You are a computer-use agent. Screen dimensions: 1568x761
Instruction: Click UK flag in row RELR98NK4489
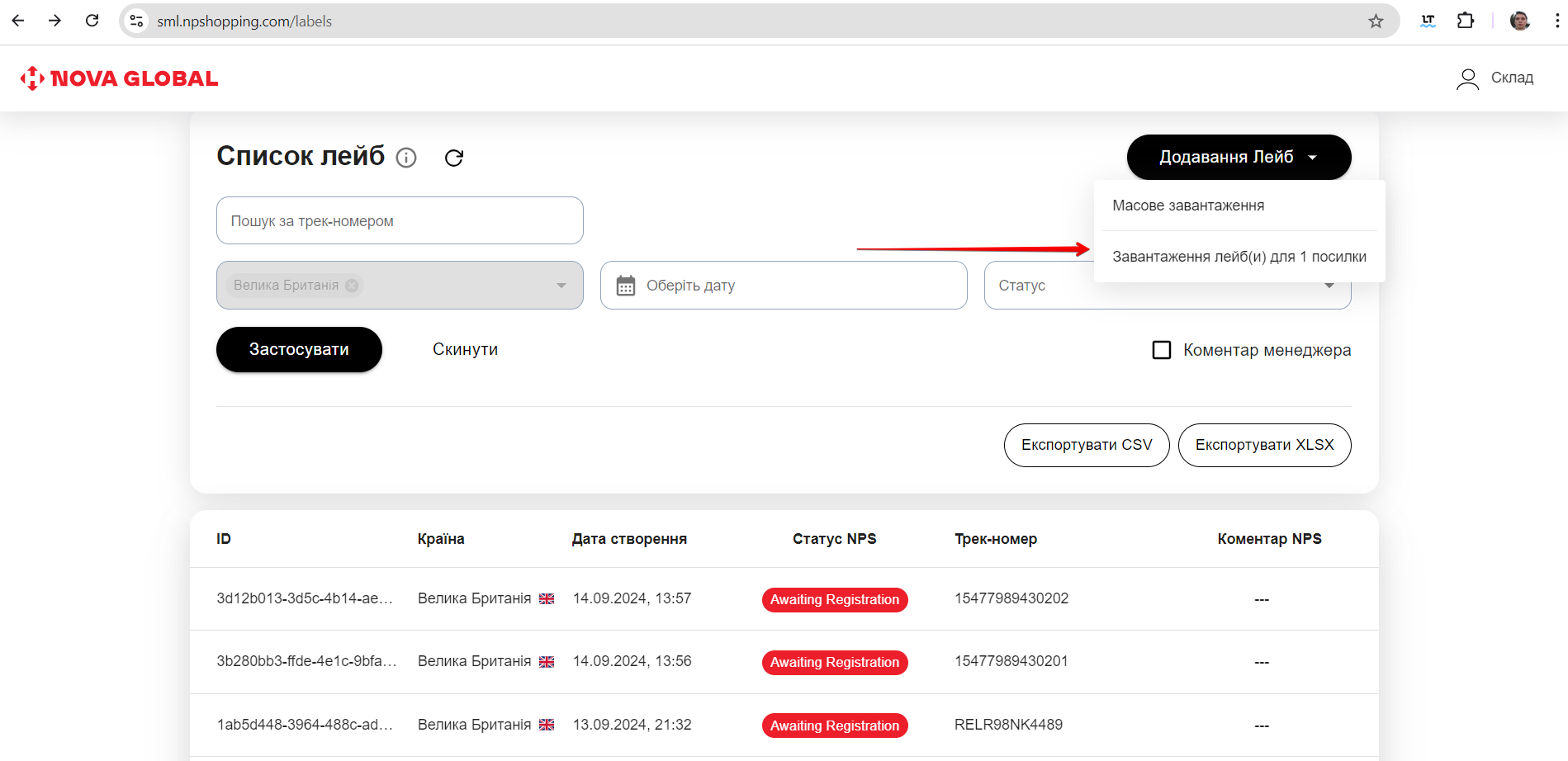pyautogui.click(x=547, y=725)
